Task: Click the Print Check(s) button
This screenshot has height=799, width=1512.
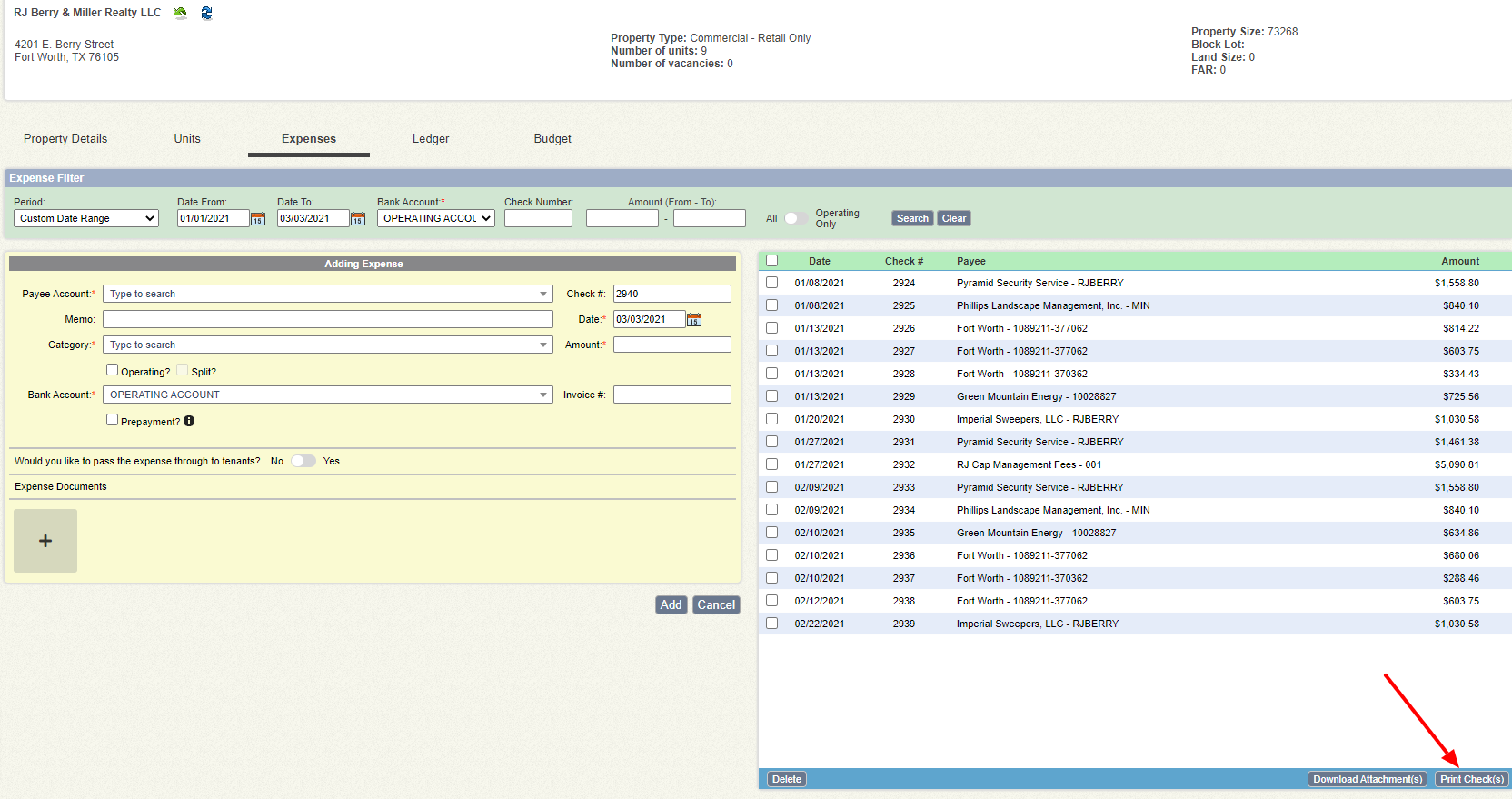Action: (x=1472, y=779)
